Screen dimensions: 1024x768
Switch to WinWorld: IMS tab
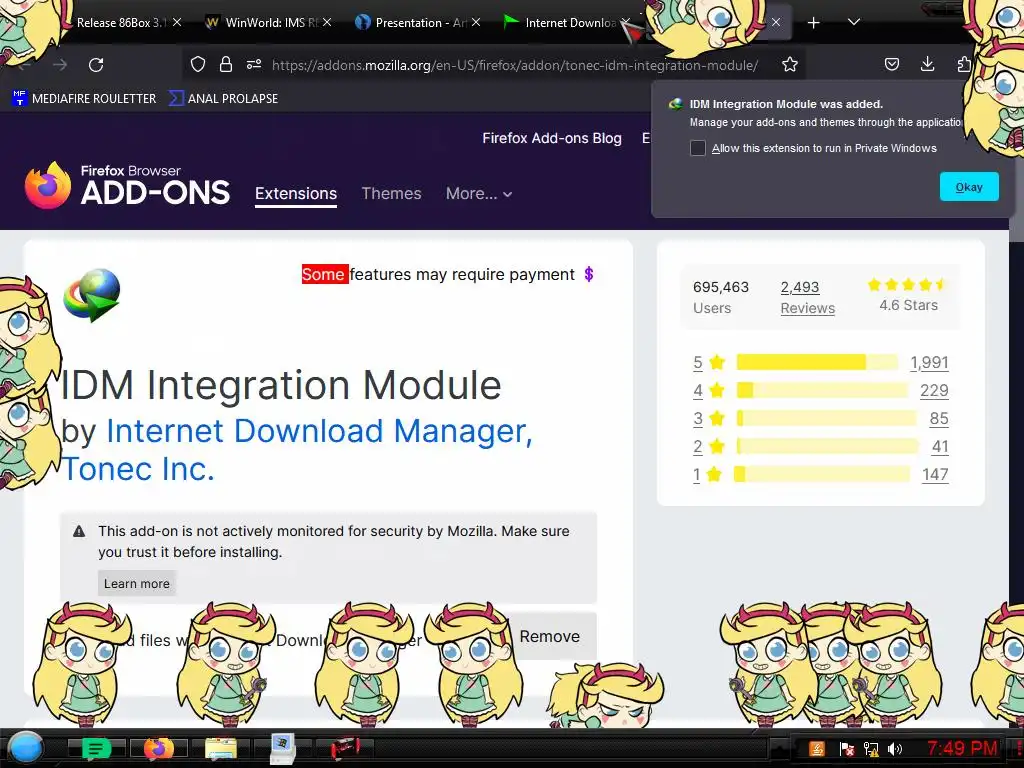[269, 23]
